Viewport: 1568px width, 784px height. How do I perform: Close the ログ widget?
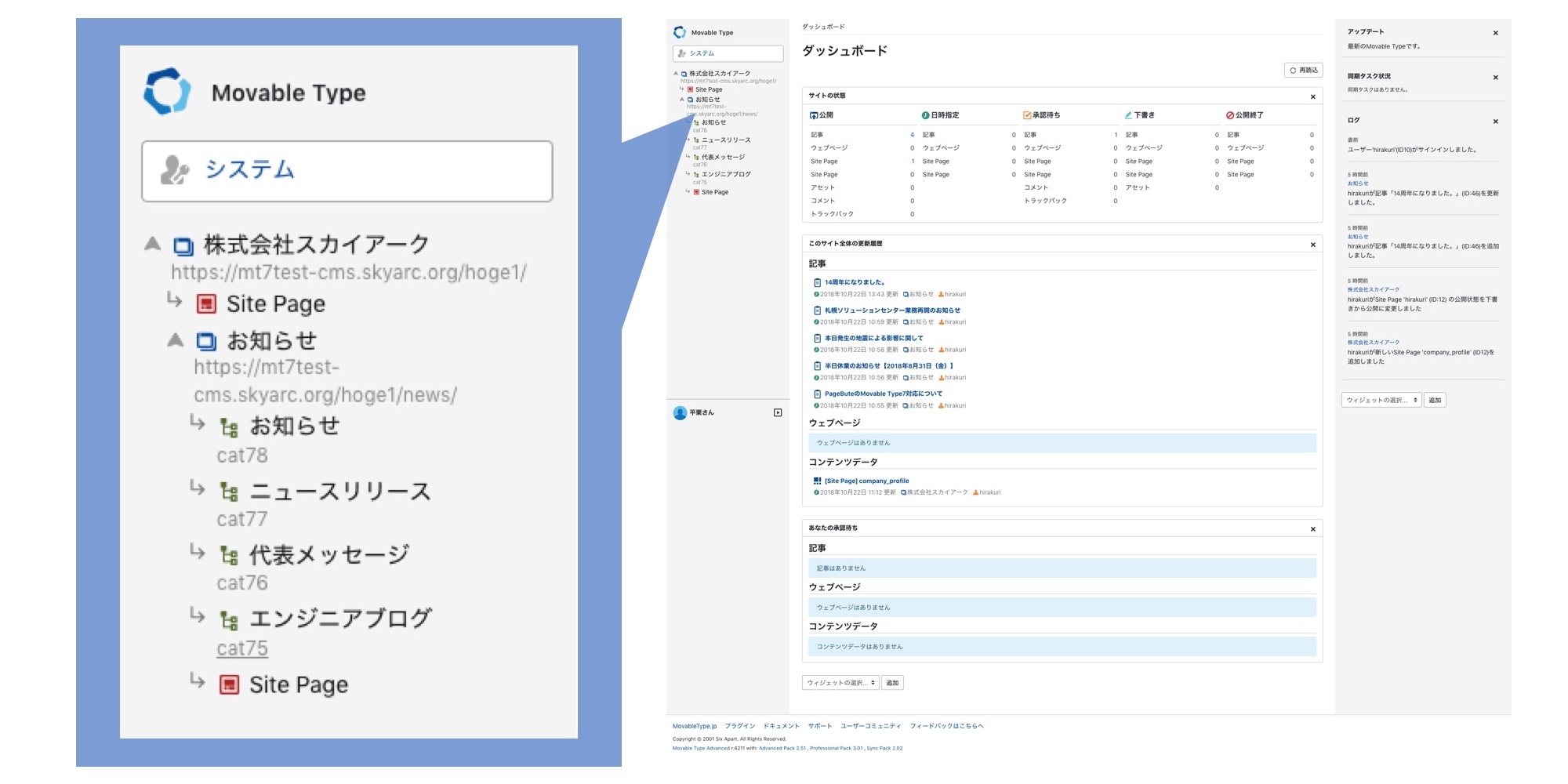pyautogui.click(x=1496, y=122)
